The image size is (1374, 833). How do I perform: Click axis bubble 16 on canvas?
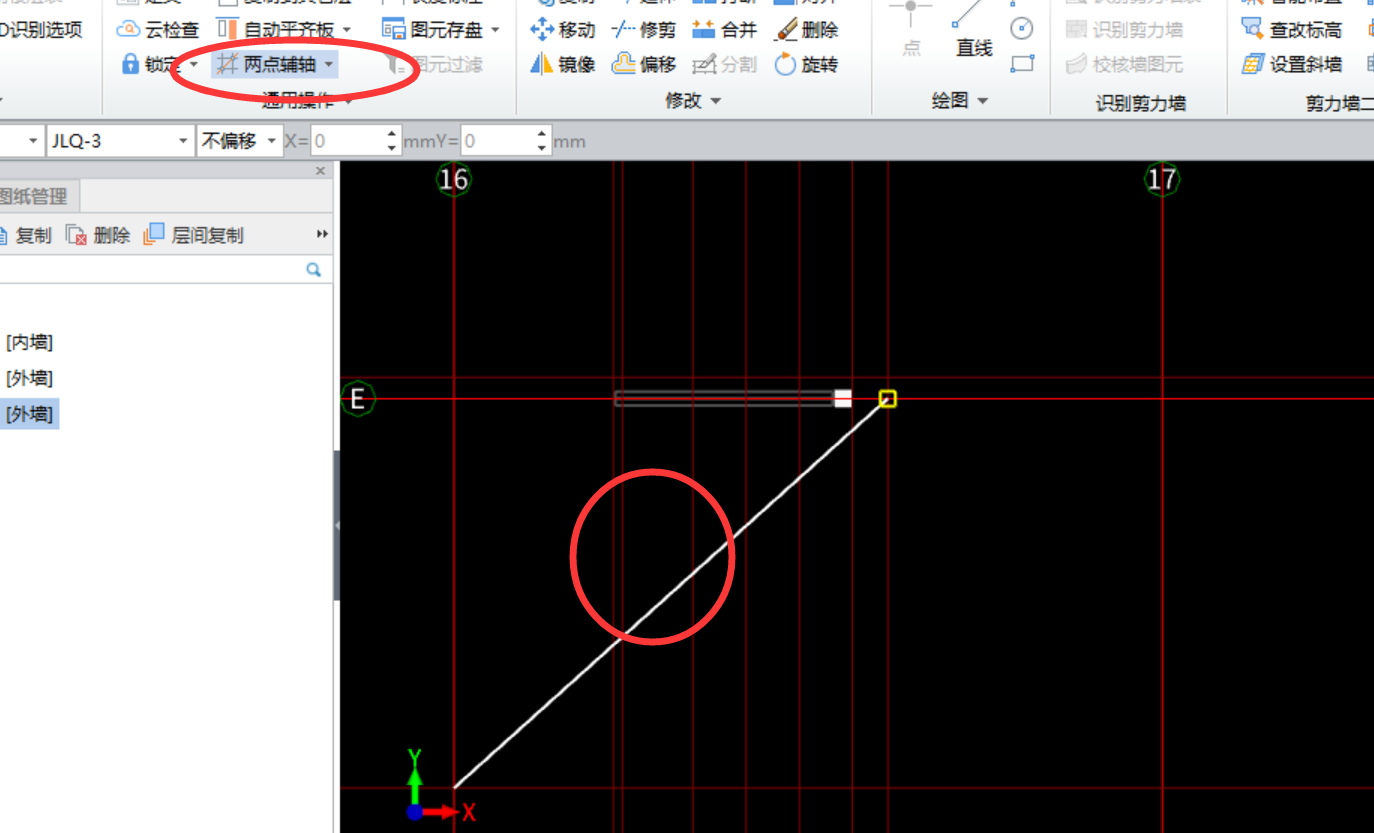454,179
